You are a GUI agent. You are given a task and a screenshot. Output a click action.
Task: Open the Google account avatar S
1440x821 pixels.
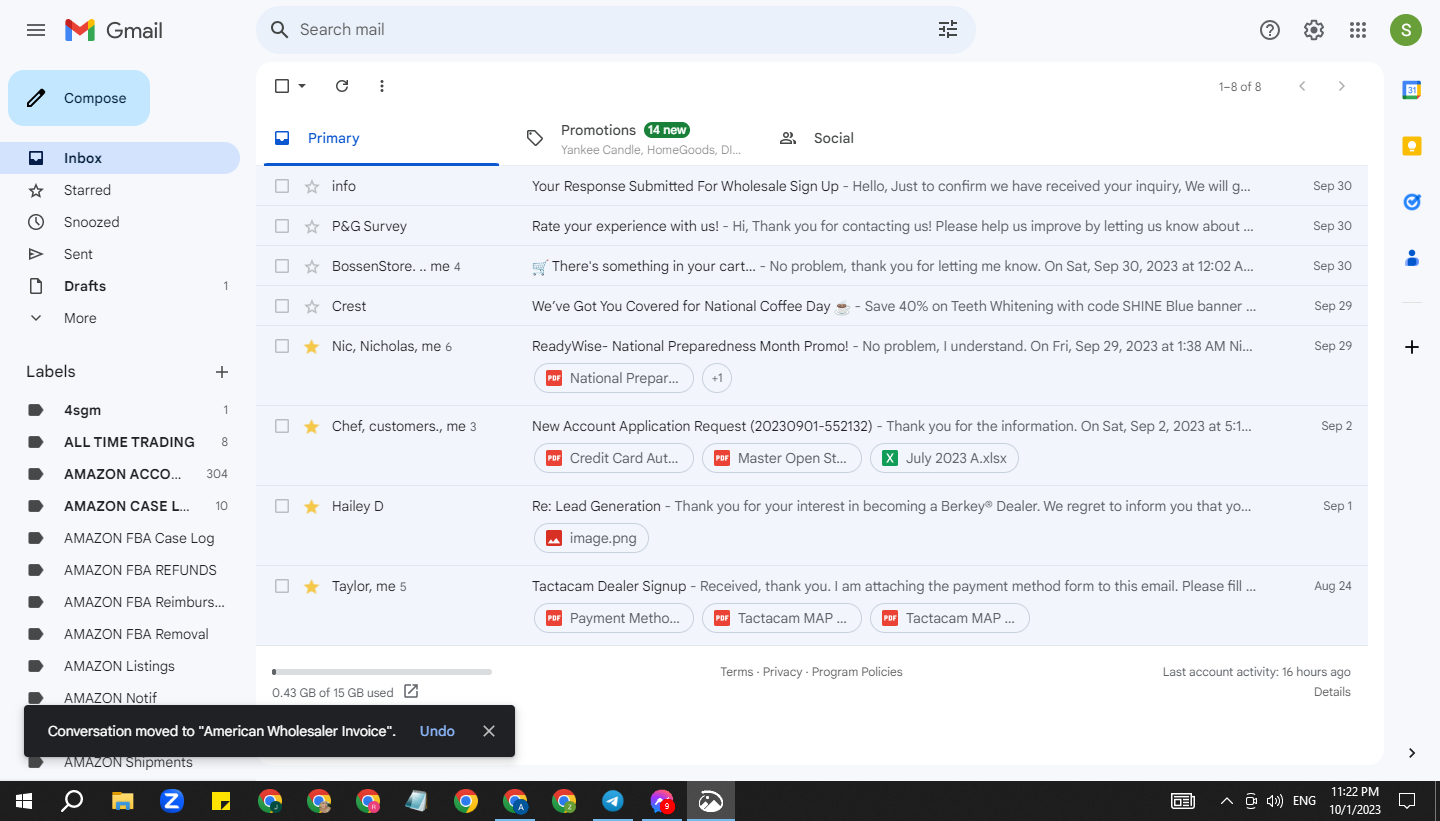1406,30
